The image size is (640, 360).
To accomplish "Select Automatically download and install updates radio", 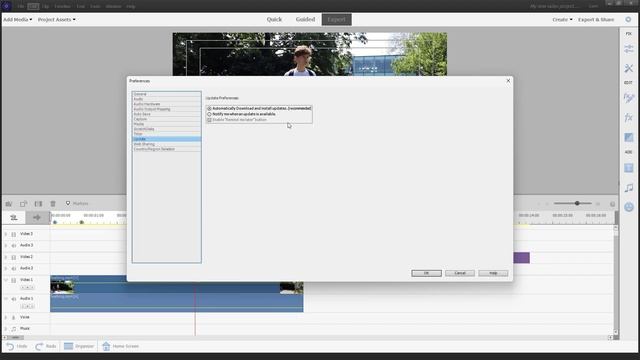I will click(209, 109).
